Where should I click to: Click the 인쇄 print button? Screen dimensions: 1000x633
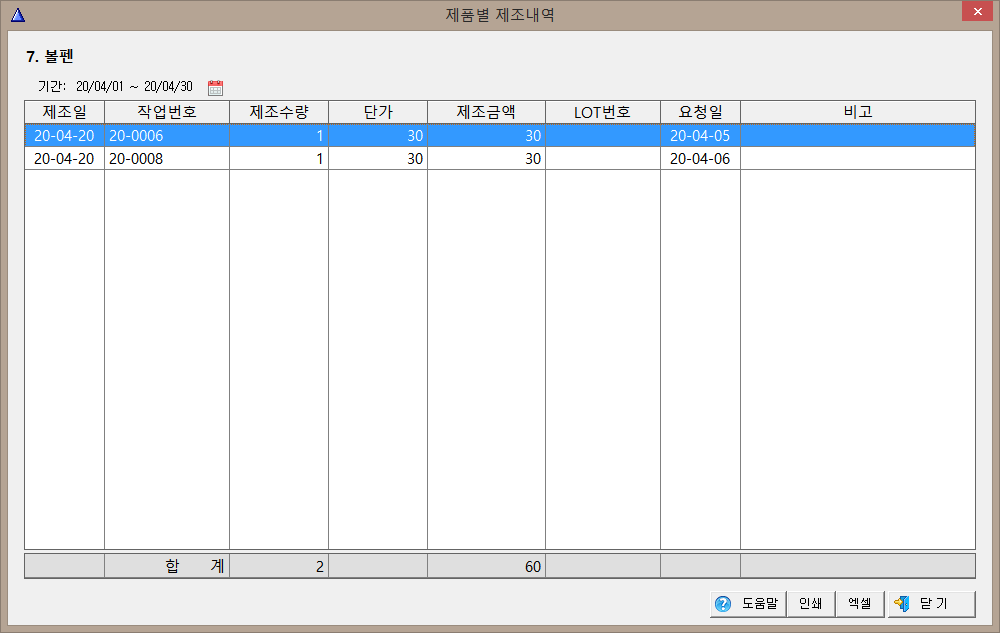click(811, 604)
